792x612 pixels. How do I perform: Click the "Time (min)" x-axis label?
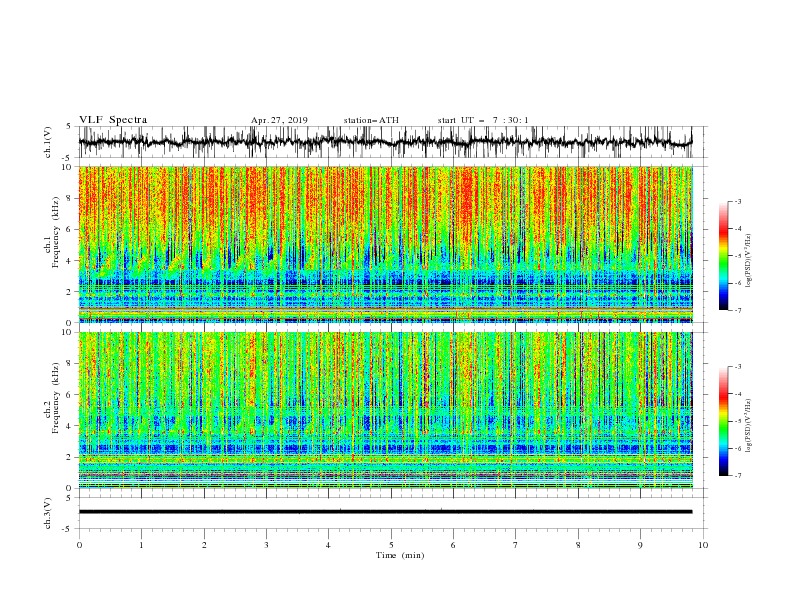400,555
